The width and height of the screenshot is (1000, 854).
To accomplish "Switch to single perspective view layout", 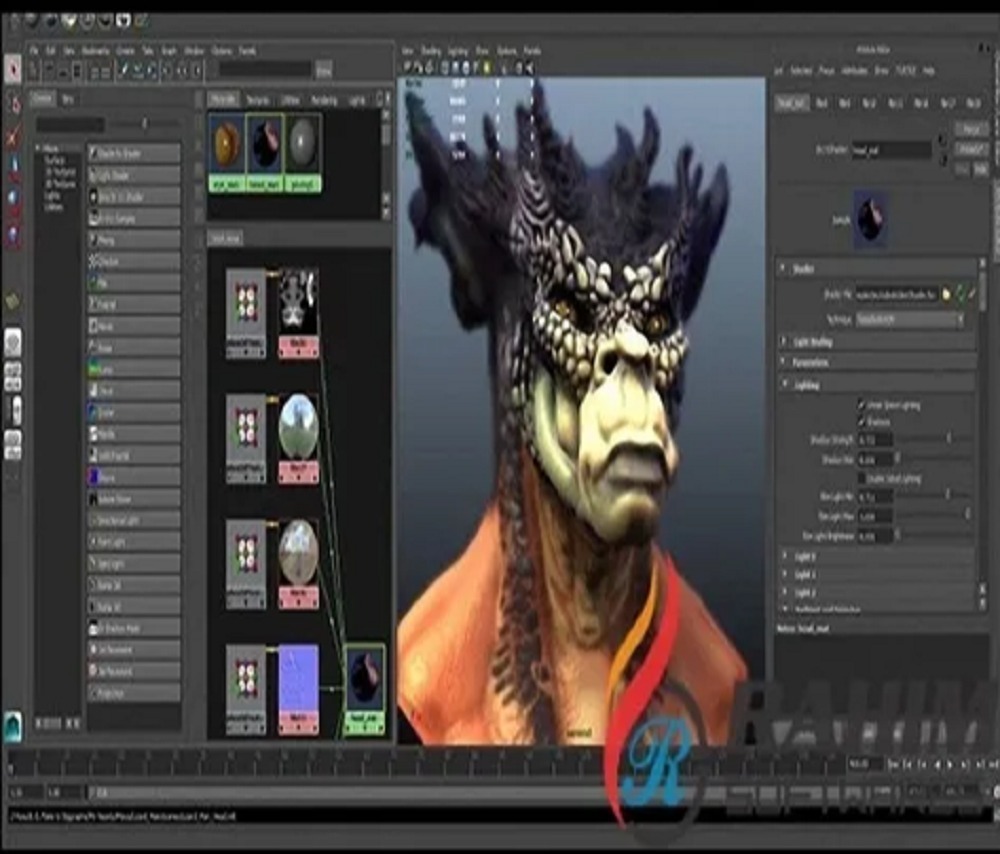I will [x=13, y=344].
